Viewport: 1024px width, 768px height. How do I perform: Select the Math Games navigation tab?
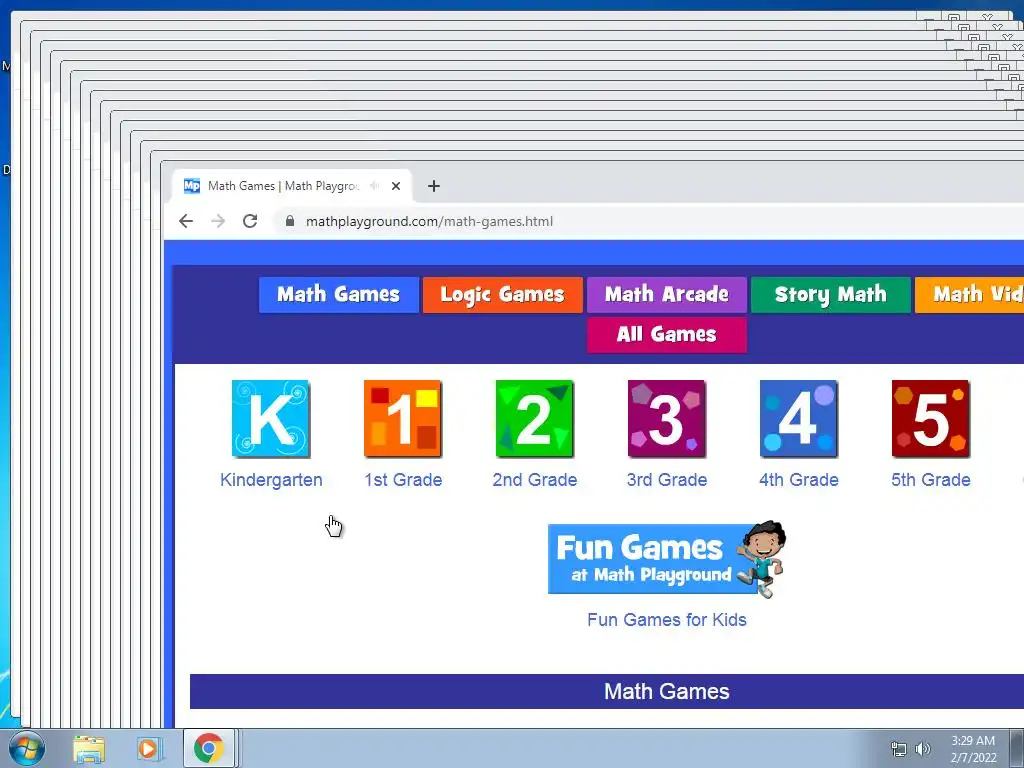pos(338,295)
